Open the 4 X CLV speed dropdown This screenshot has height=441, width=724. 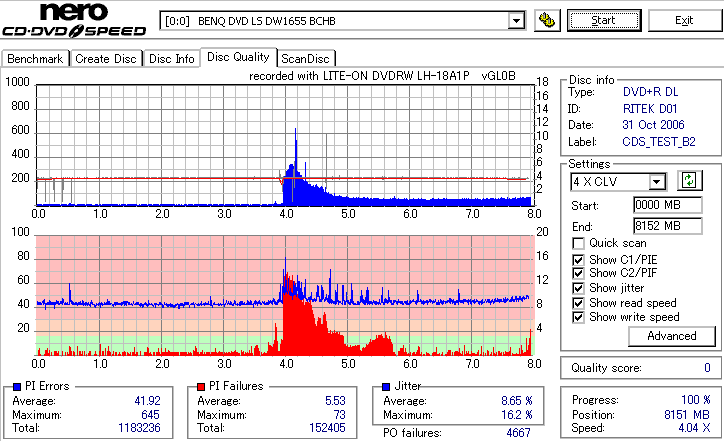tap(656, 181)
